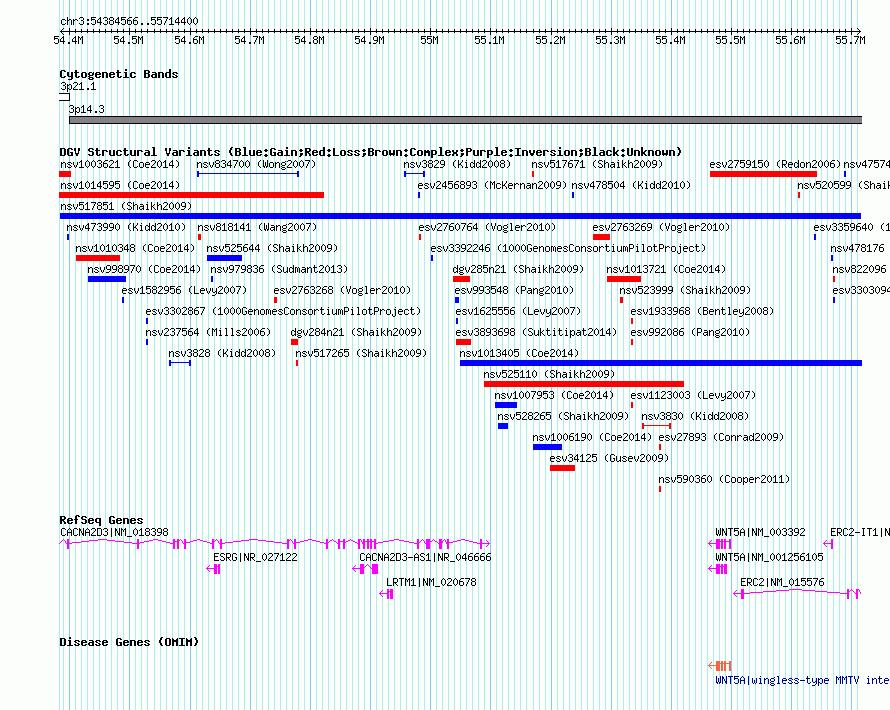Select nsv1006190 (Coe2014) blue bar
890x710 pixels.
click(x=547, y=447)
